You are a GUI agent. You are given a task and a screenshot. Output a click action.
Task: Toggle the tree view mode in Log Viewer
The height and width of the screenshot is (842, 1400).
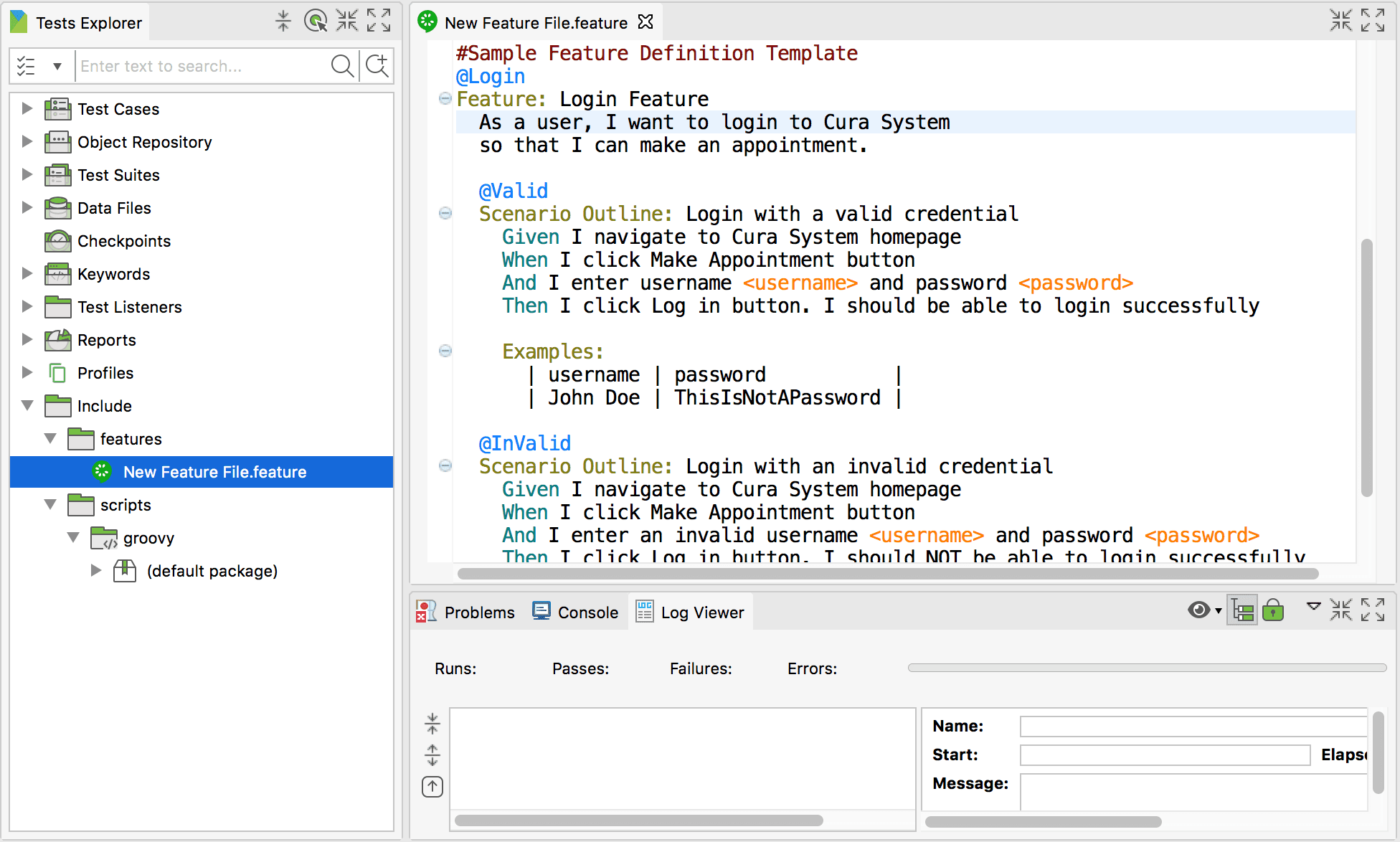click(1242, 610)
